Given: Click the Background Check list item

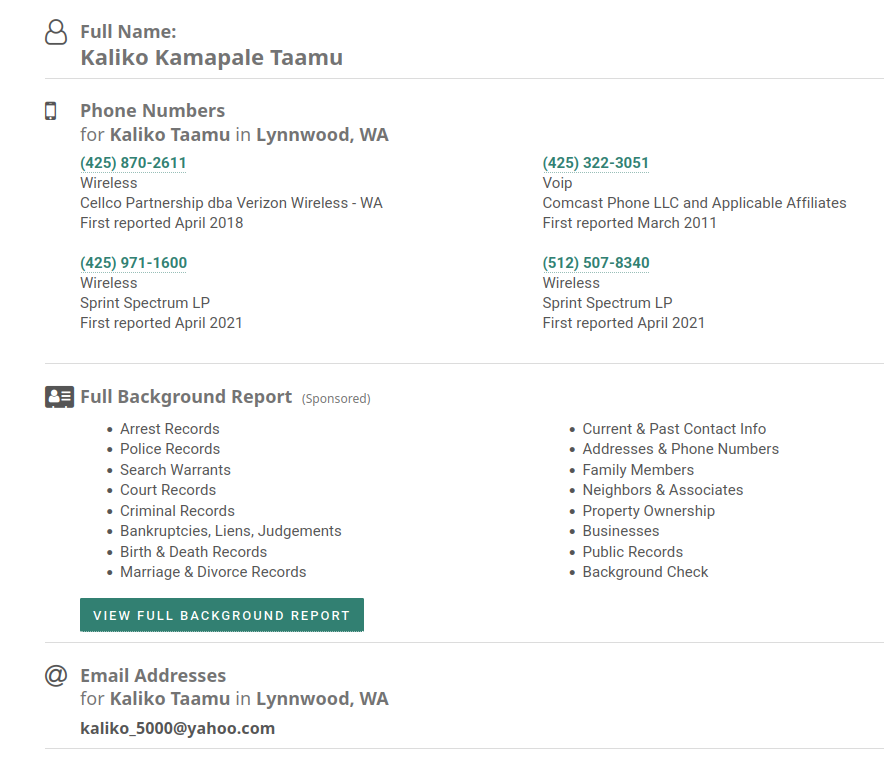Looking at the screenshot, I should coord(645,572).
